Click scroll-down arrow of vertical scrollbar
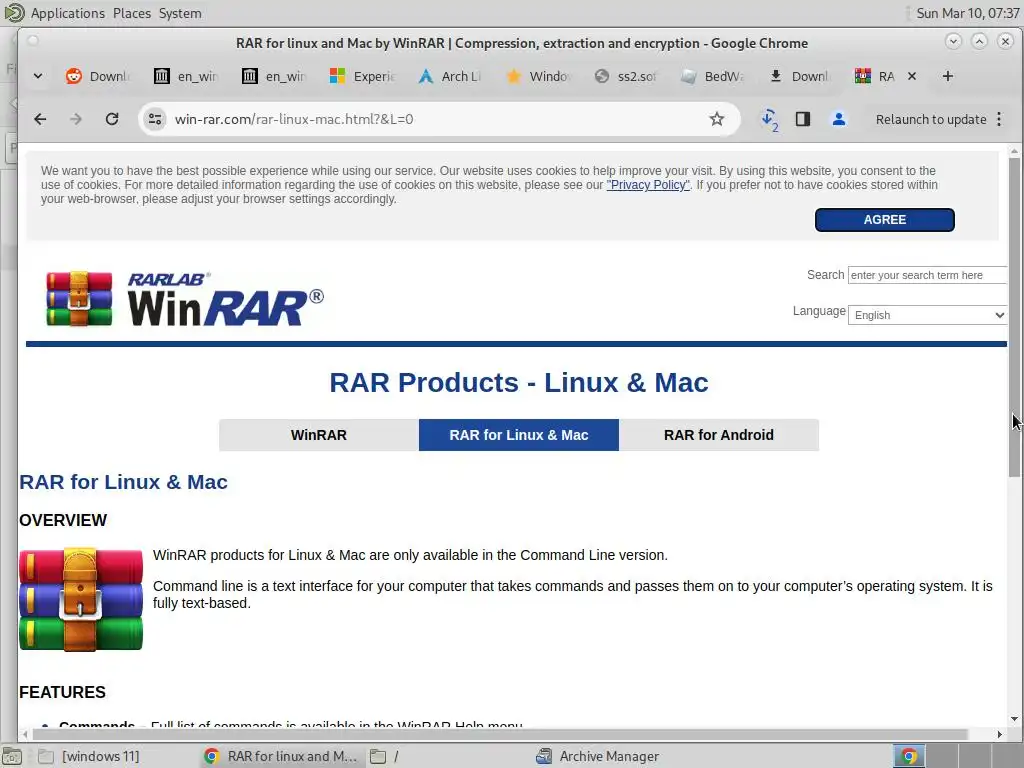 click(x=1014, y=719)
